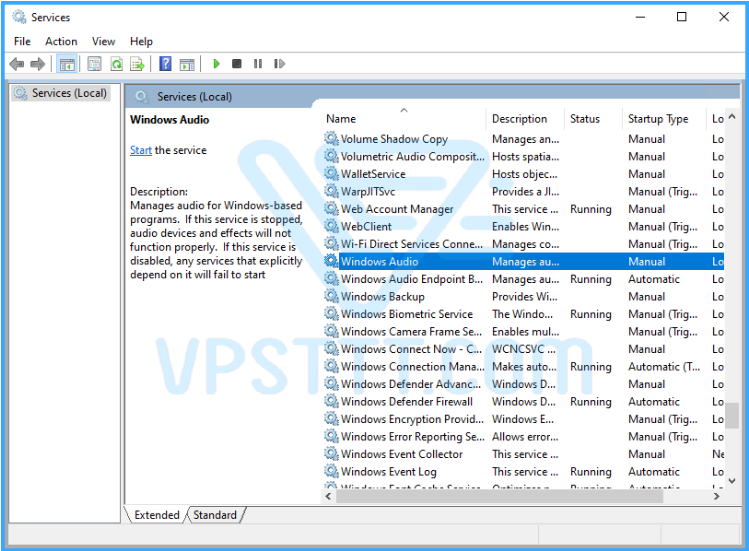Select the Volumetric Audio Compositor service row
The image size is (749, 551).
[x=524, y=156]
